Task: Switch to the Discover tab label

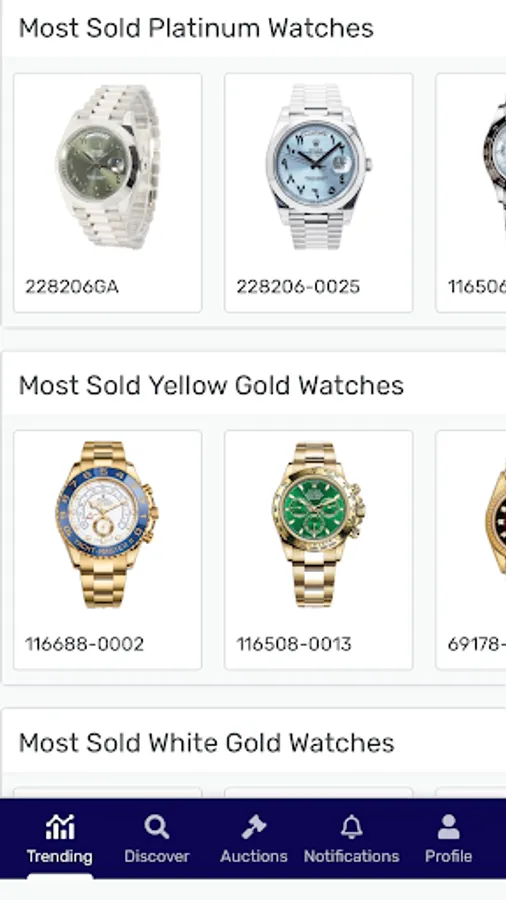Action: click(157, 856)
